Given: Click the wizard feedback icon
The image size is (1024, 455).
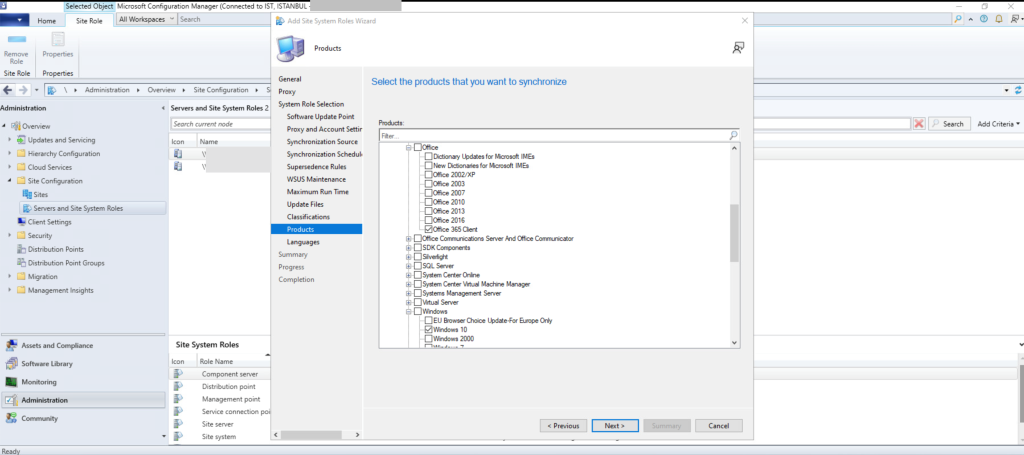Looking at the screenshot, I should click(738, 47).
